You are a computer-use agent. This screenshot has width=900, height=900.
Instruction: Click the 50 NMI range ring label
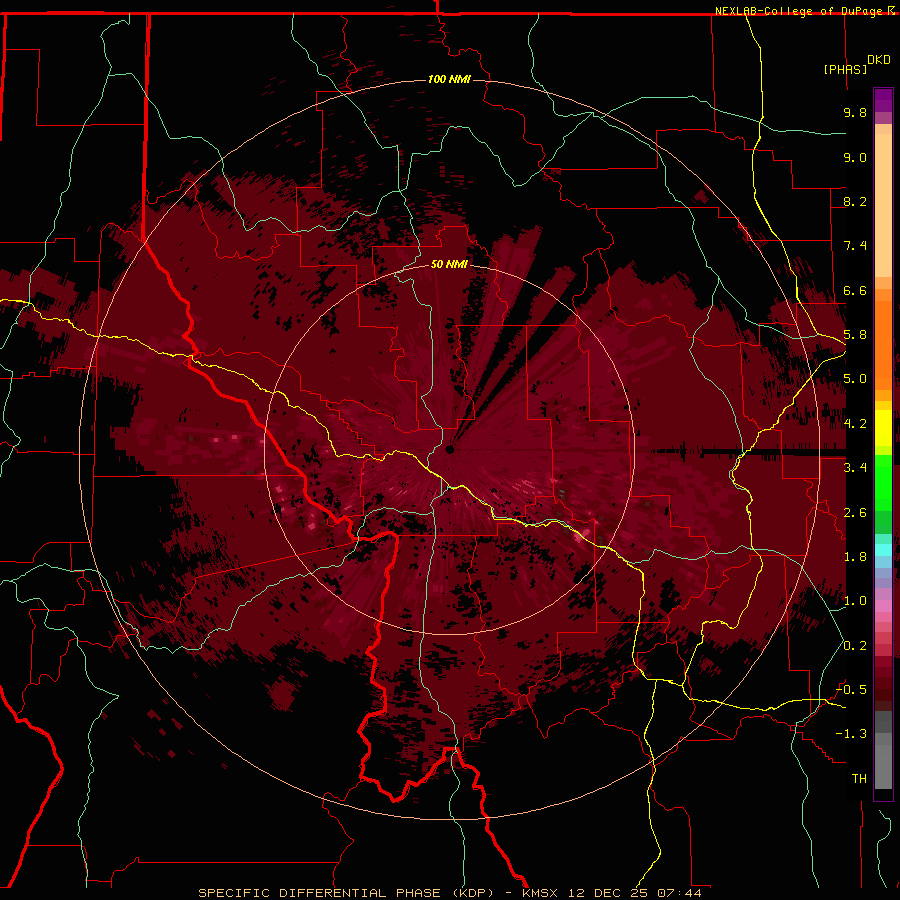click(x=449, y=264)
